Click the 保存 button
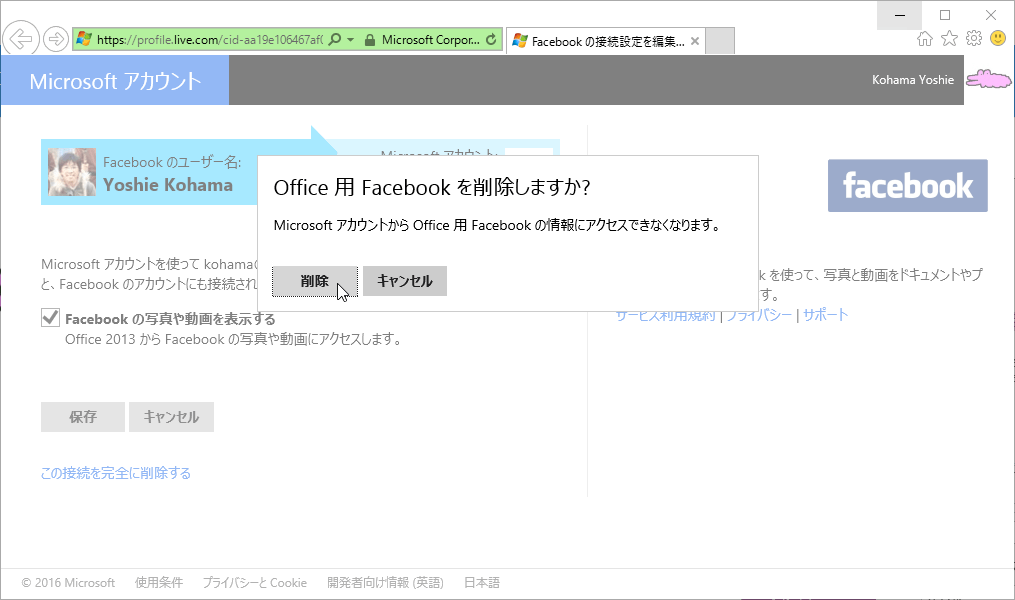 [x=83, y=417]
